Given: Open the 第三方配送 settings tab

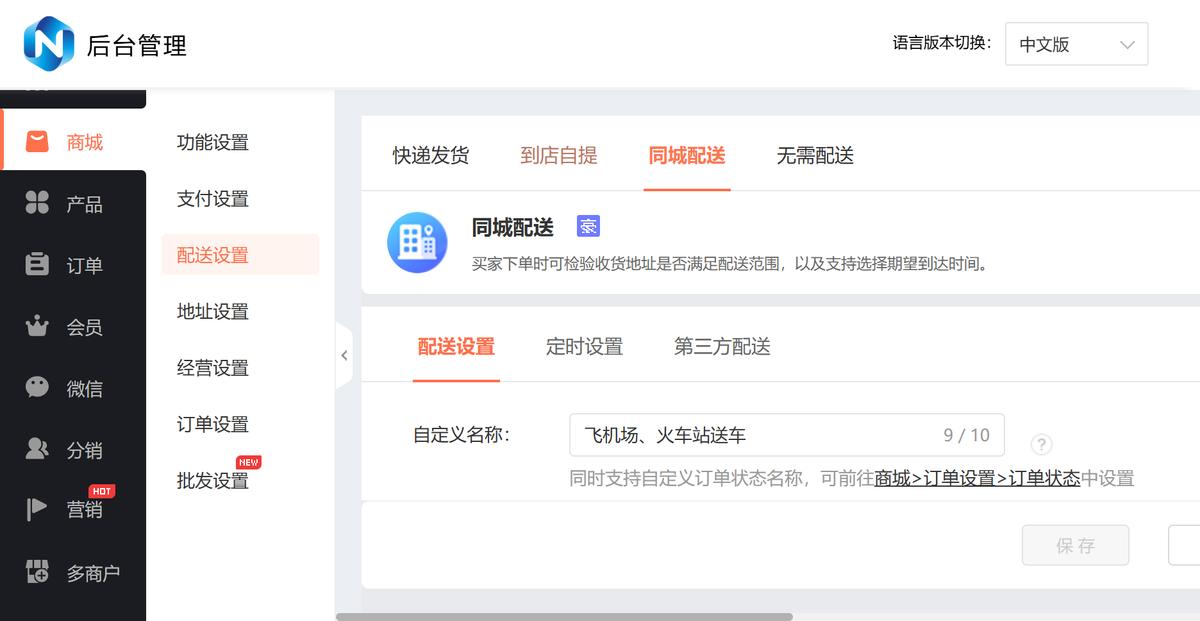Looking at the screenshot, I should [x=721, y=346].
